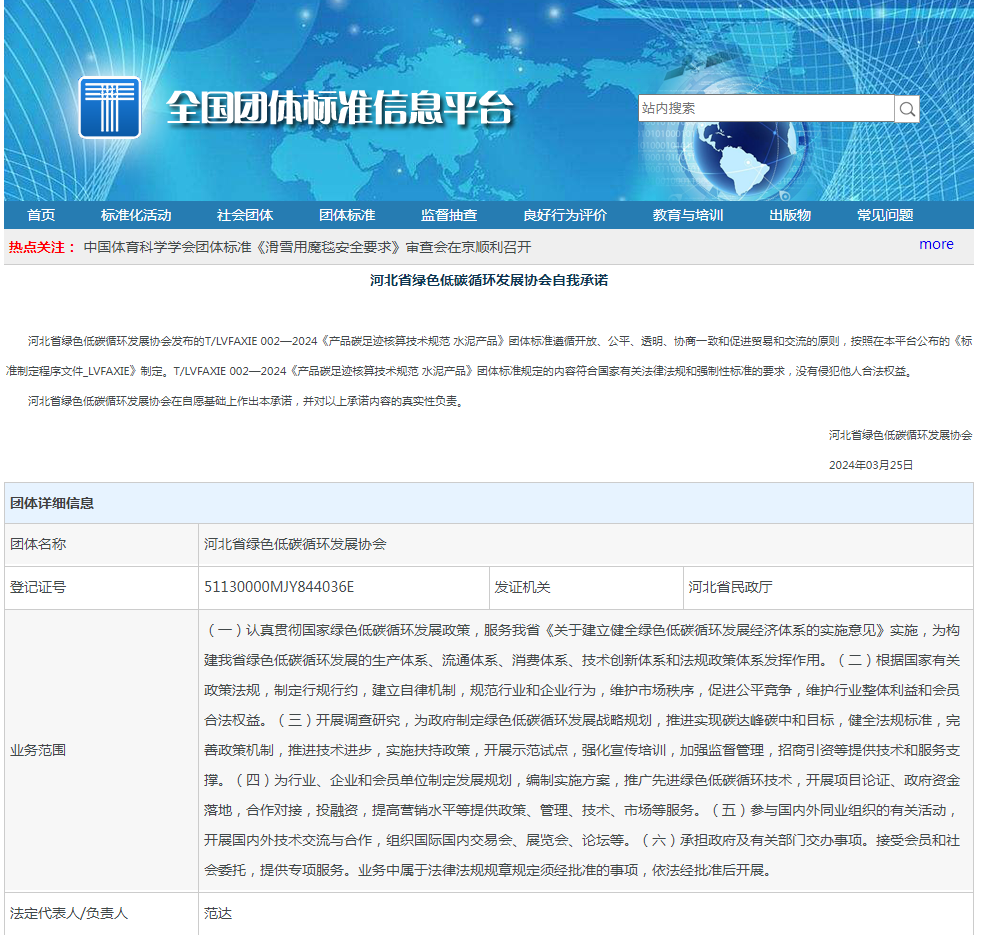Click the association signature above the date

coord(901,435)
